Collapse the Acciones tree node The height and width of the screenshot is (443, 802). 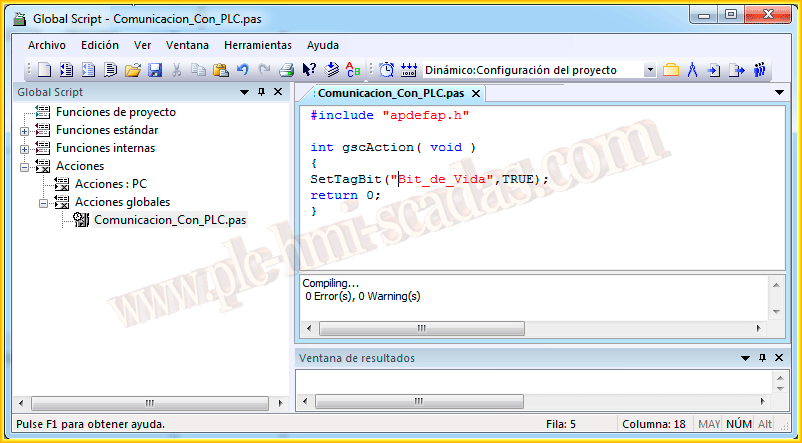[24, 166]
